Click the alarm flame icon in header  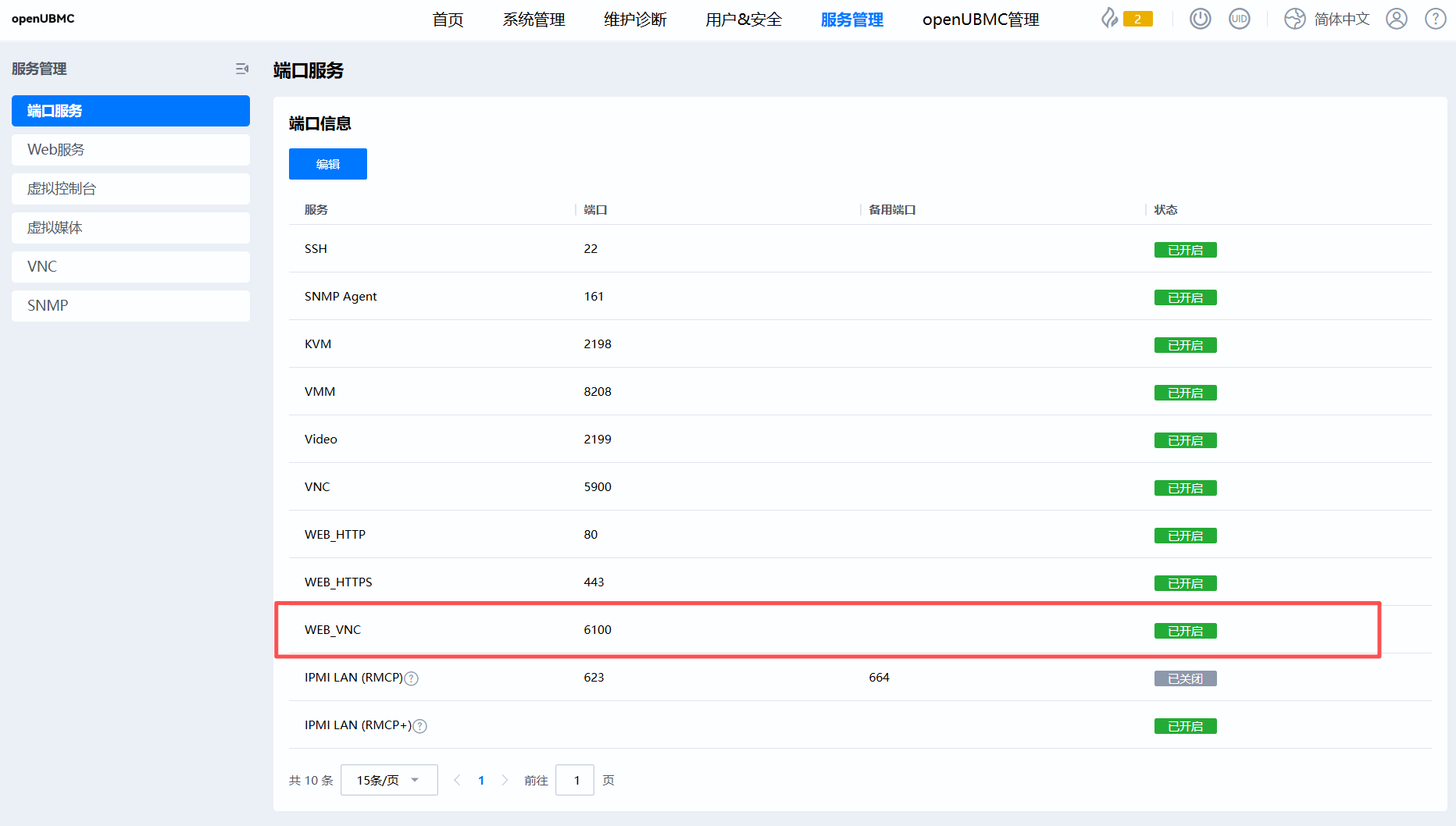pos(1109,19)
